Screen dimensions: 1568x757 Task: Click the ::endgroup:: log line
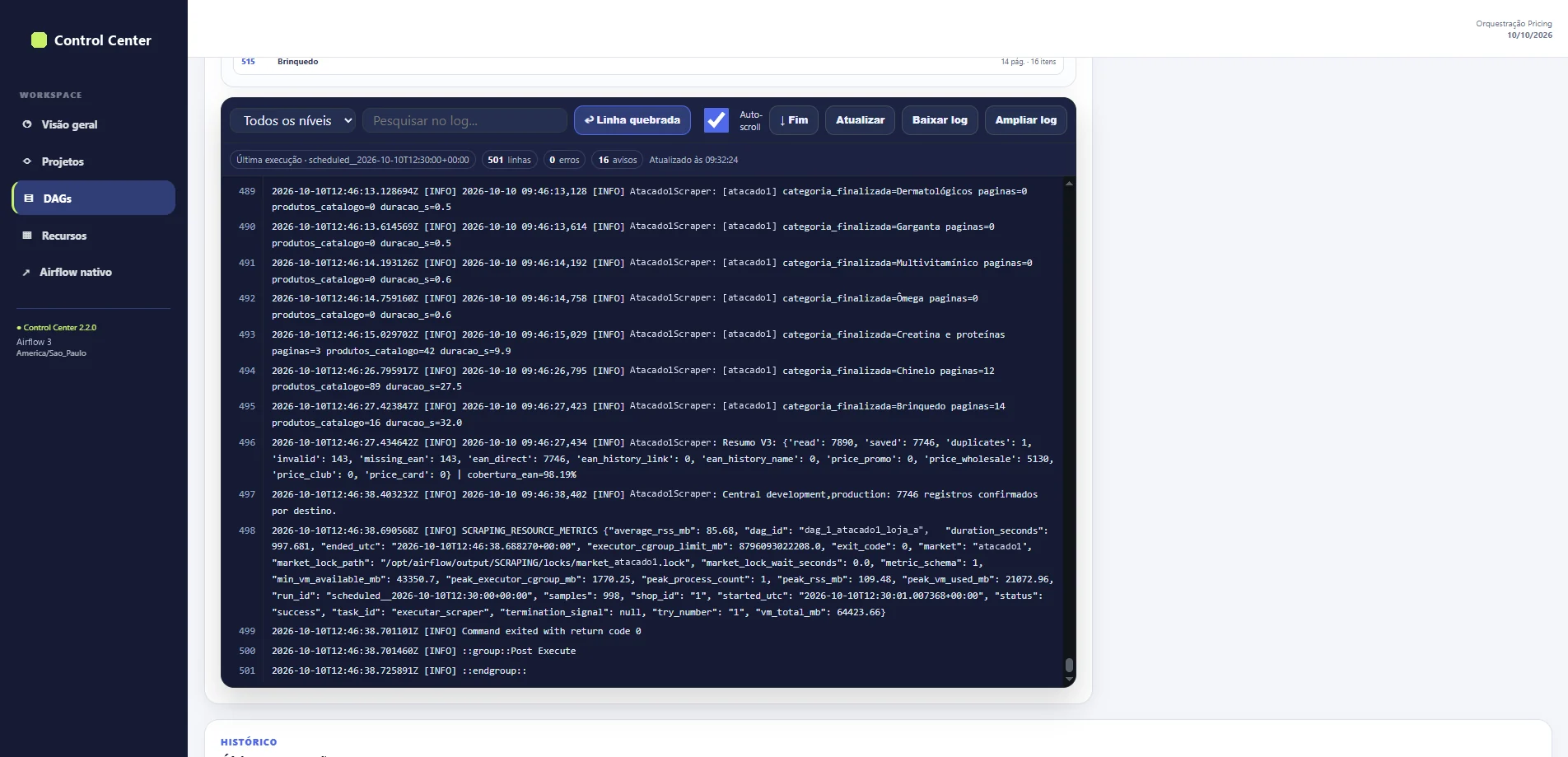pos(399,671)
